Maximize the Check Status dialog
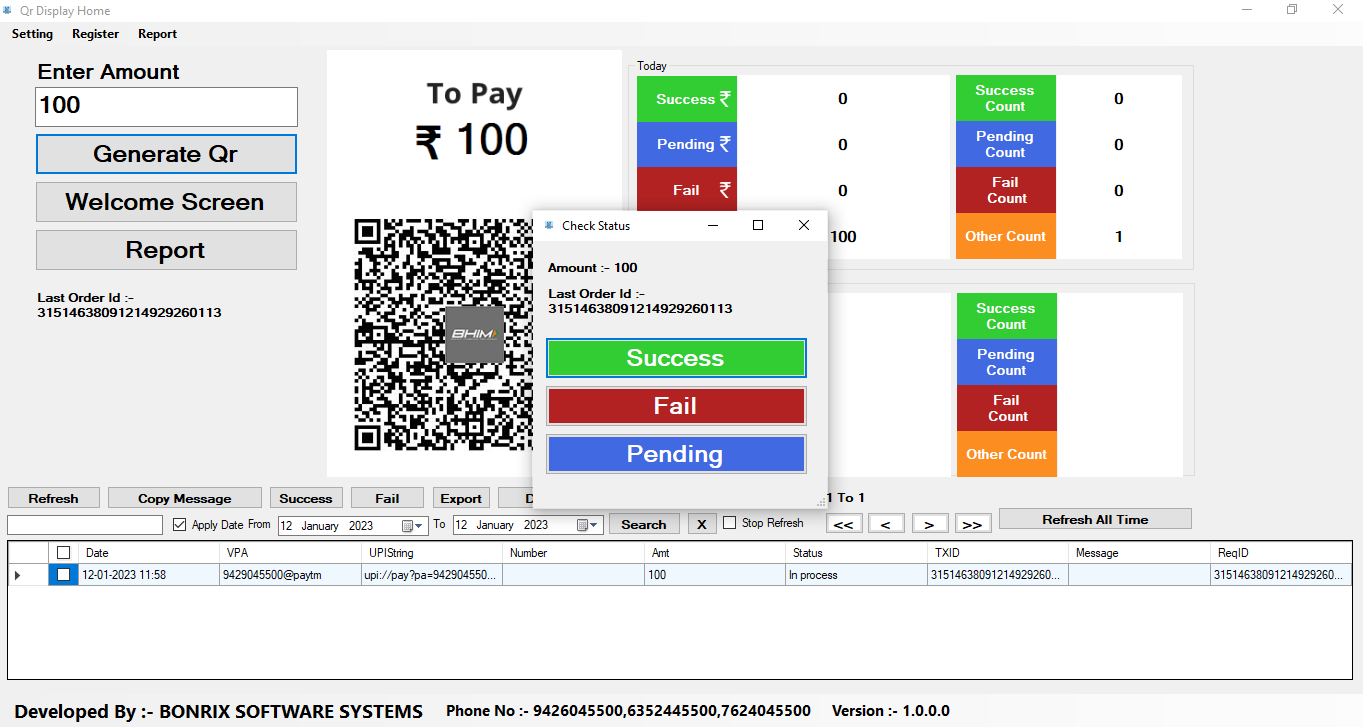 [x=758, y=226]
